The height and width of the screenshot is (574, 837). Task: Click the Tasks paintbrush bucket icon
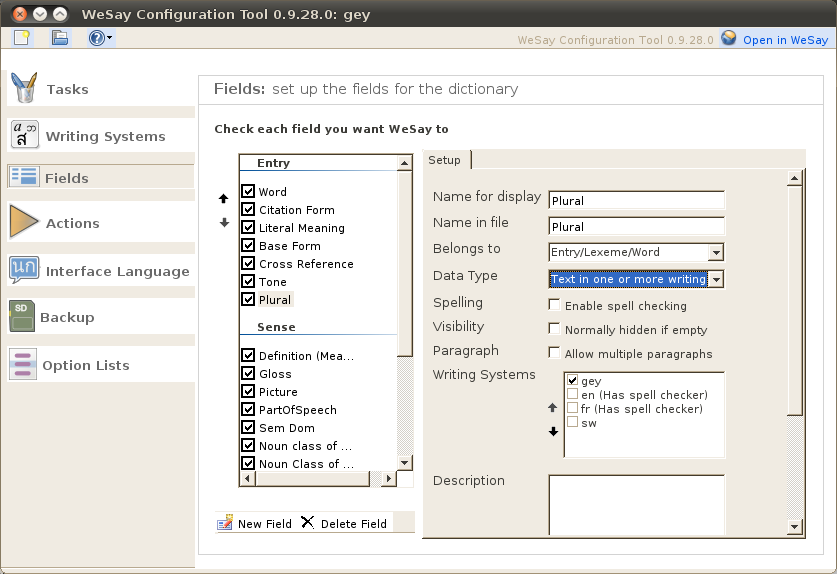point(24,87)
